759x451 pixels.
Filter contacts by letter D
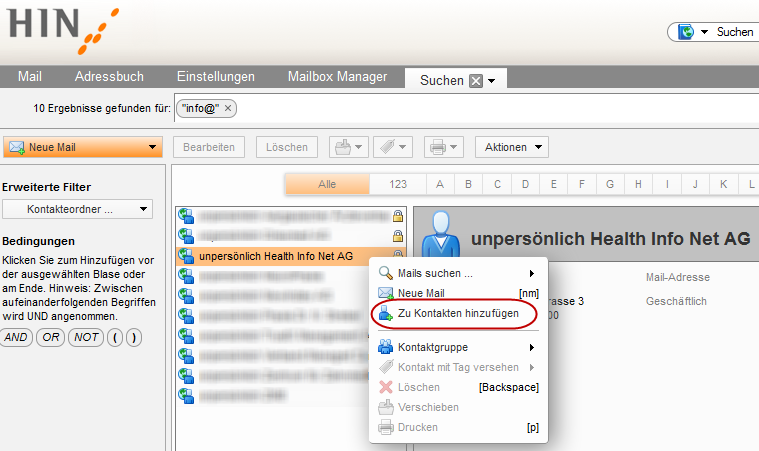click(525, 184)
